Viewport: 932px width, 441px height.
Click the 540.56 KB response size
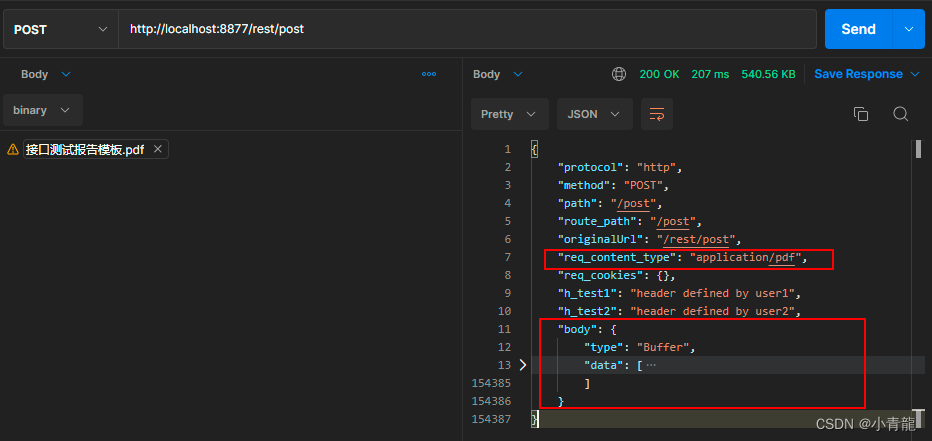[x=768, y=74]
